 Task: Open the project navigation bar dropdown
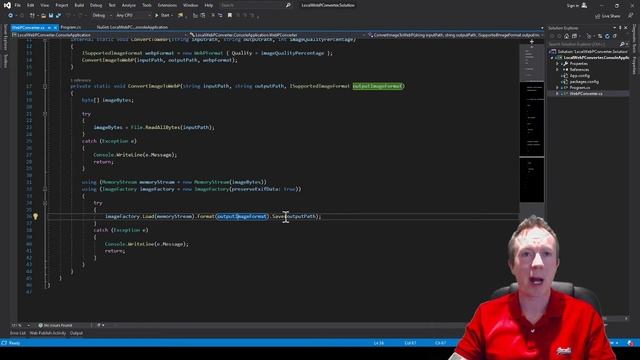[99, 35]
